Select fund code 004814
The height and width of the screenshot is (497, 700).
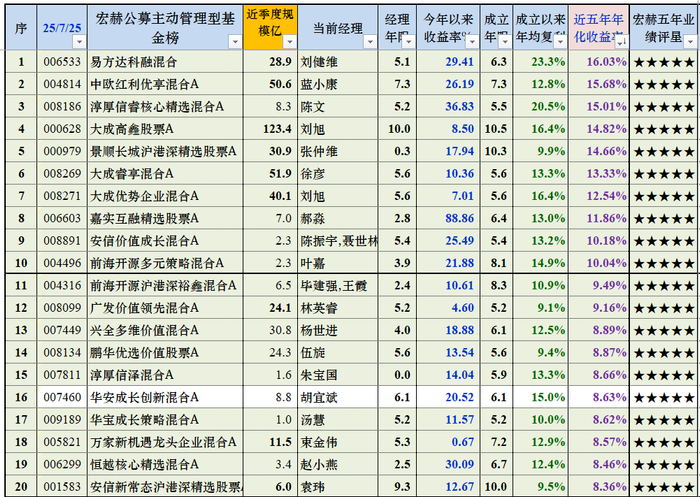pos(62,84)
